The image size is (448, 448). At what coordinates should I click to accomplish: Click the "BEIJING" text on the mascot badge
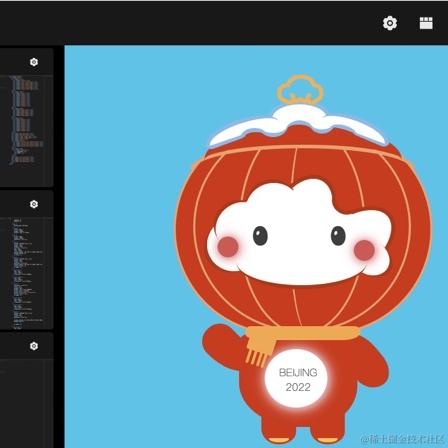298,372
